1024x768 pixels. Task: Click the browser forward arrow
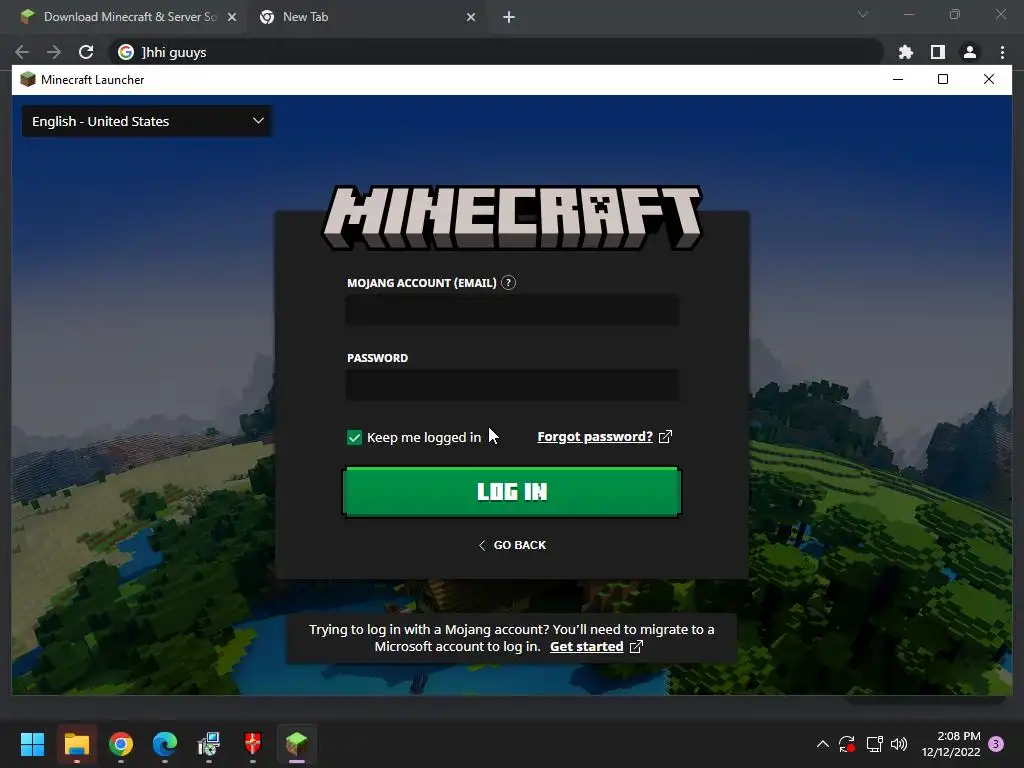pos(54,52)
